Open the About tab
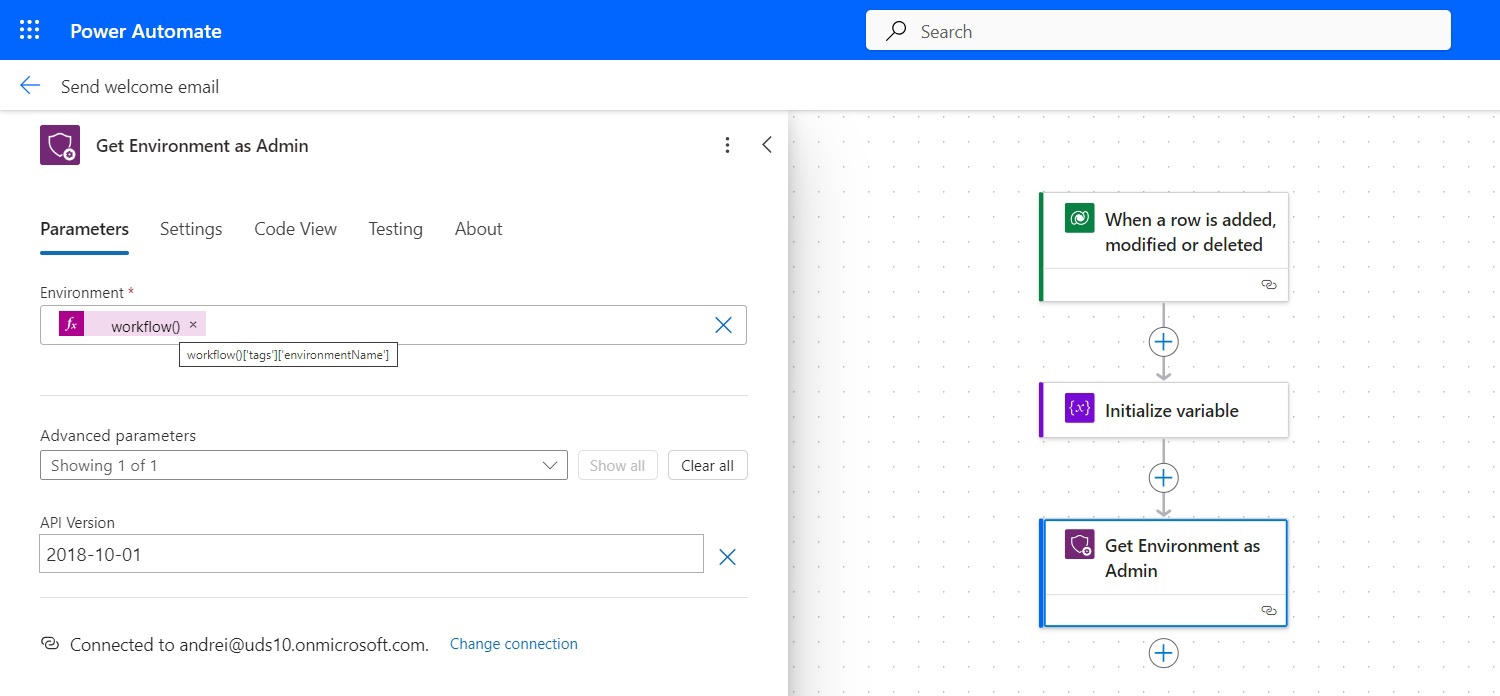The height and width of the screenshot is (696, 1500). pyautogui.click(x=478, y=229)
